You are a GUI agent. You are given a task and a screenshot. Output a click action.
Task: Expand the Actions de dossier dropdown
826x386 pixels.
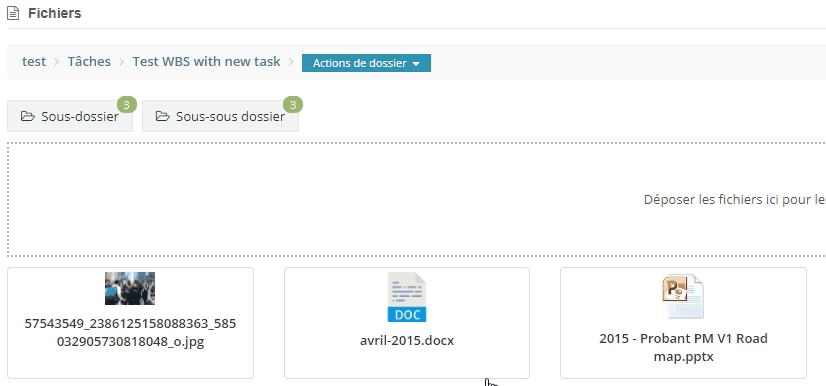coord(366,63)
